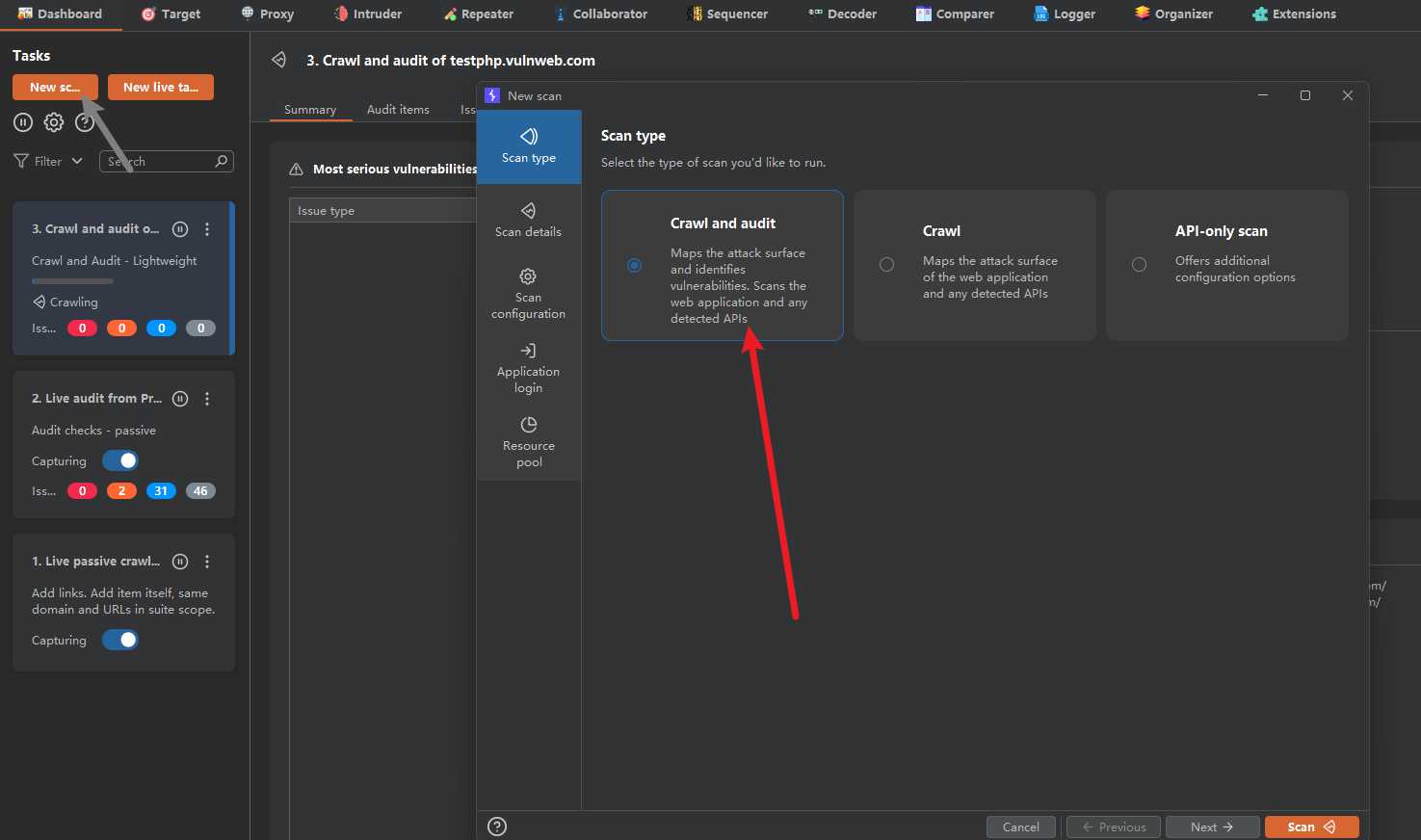Screen dimensions: 1421x840
Task: Pause the Live audit from Proxy task
Action: (x=180, y=399)
